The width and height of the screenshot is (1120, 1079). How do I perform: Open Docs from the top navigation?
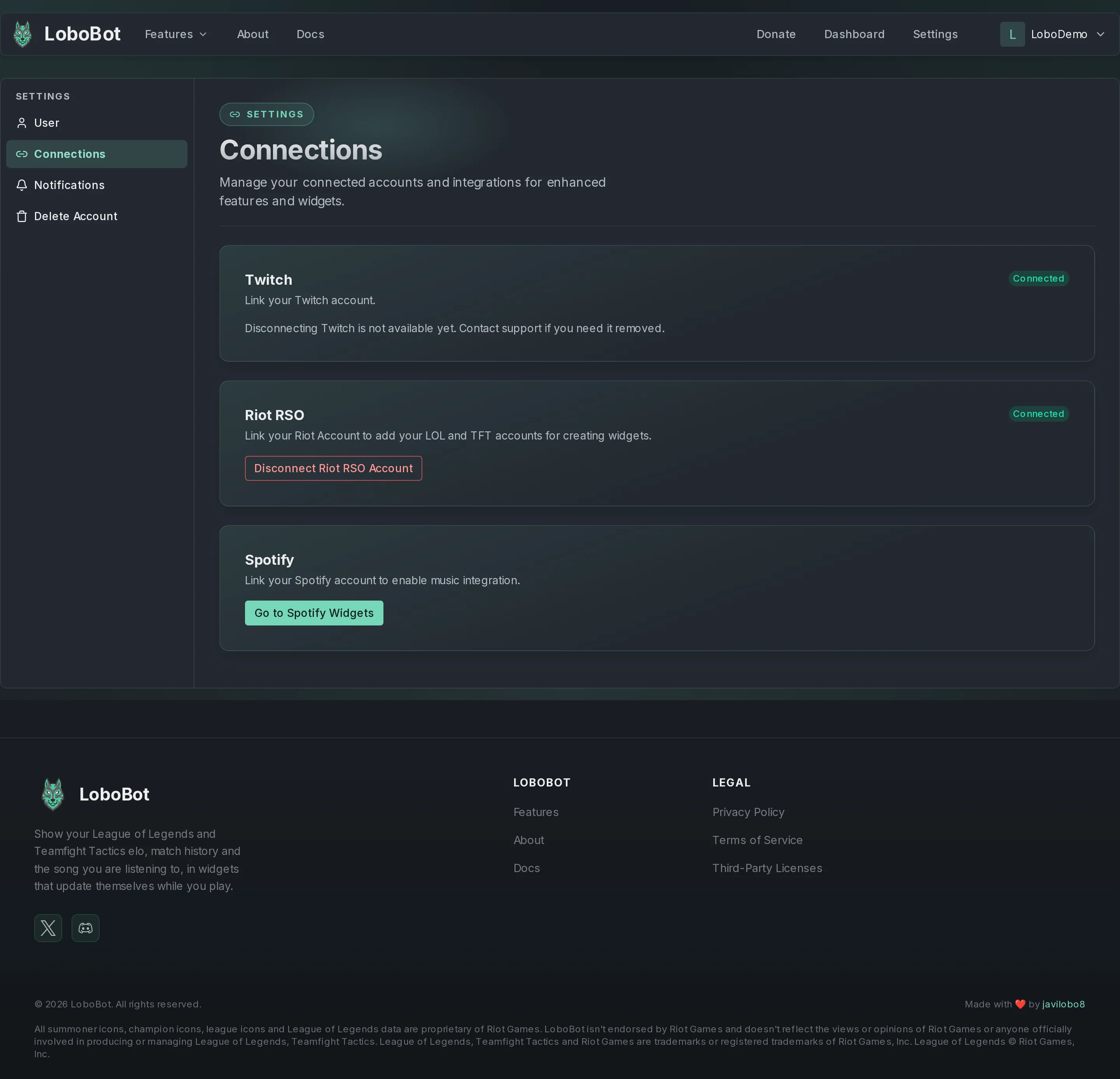310,34
